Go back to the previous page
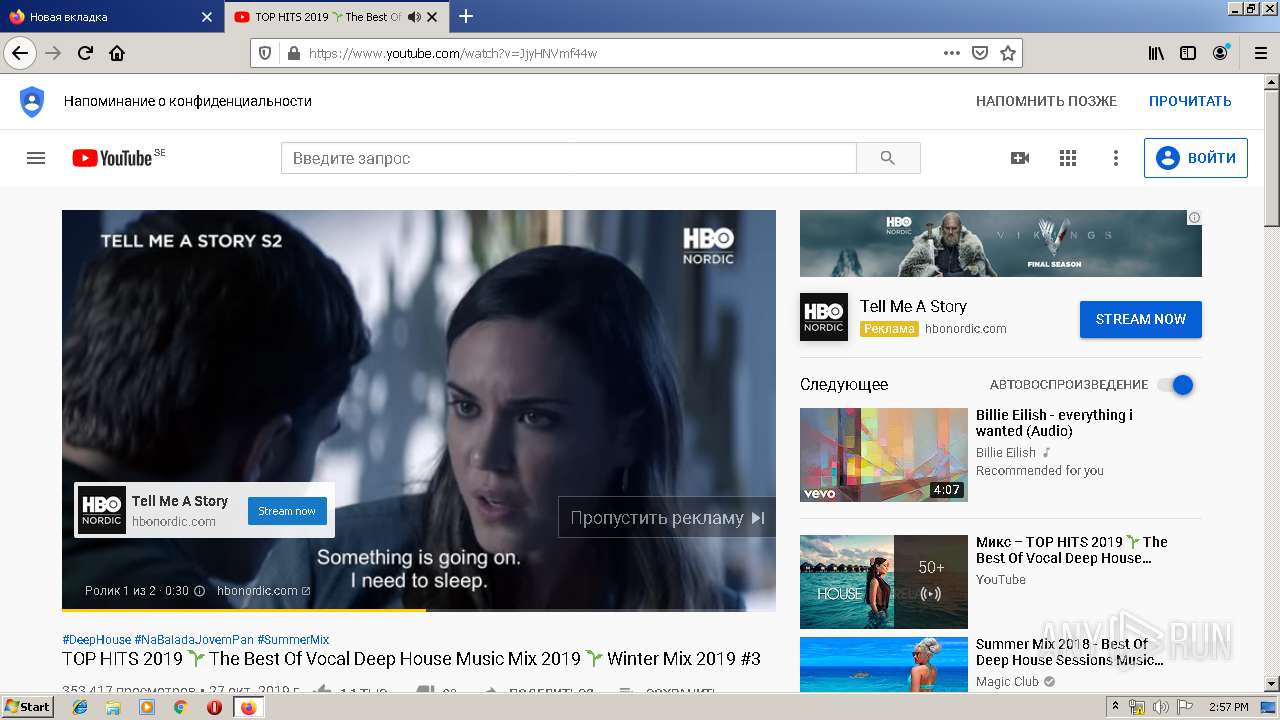Screen dimensions: 1280x720 pyautogui.click(x=20, y=53)
